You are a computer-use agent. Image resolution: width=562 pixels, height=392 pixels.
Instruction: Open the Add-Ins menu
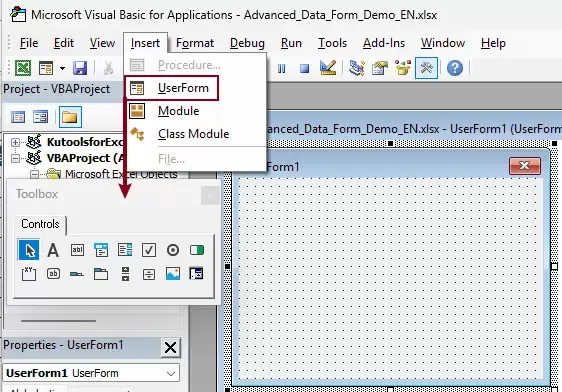point(384,43)
